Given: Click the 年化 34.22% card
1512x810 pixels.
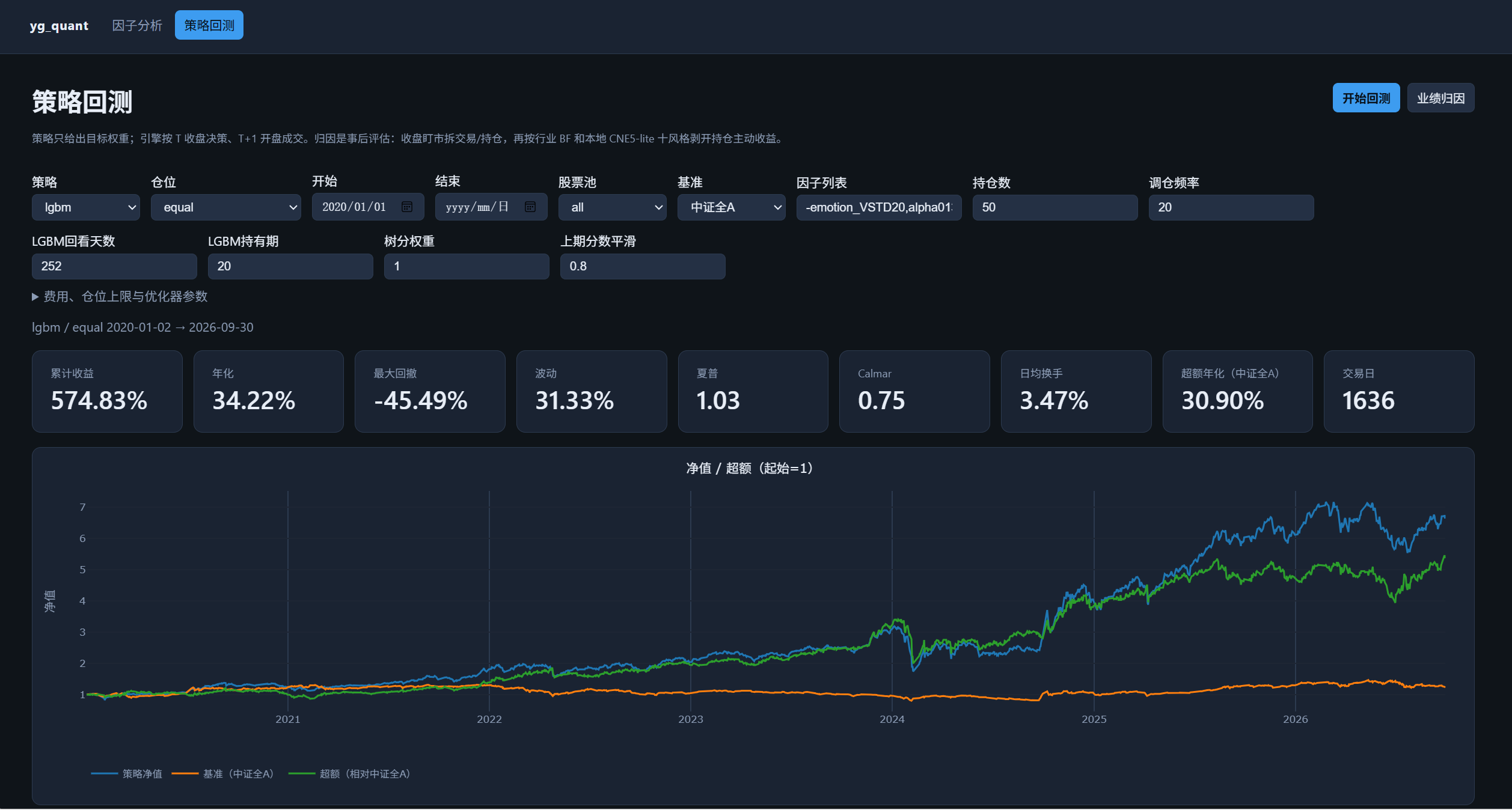Looking at the screenshot, I should [269, 391].
